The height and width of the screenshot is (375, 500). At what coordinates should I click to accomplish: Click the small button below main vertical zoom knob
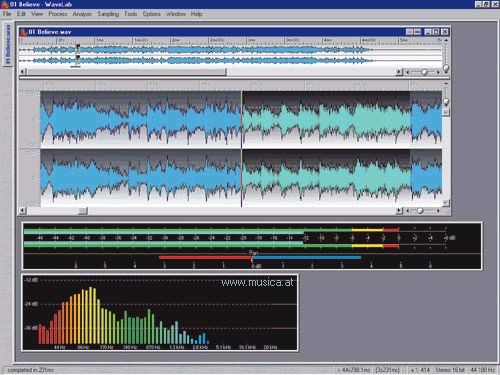coord(446,112)
